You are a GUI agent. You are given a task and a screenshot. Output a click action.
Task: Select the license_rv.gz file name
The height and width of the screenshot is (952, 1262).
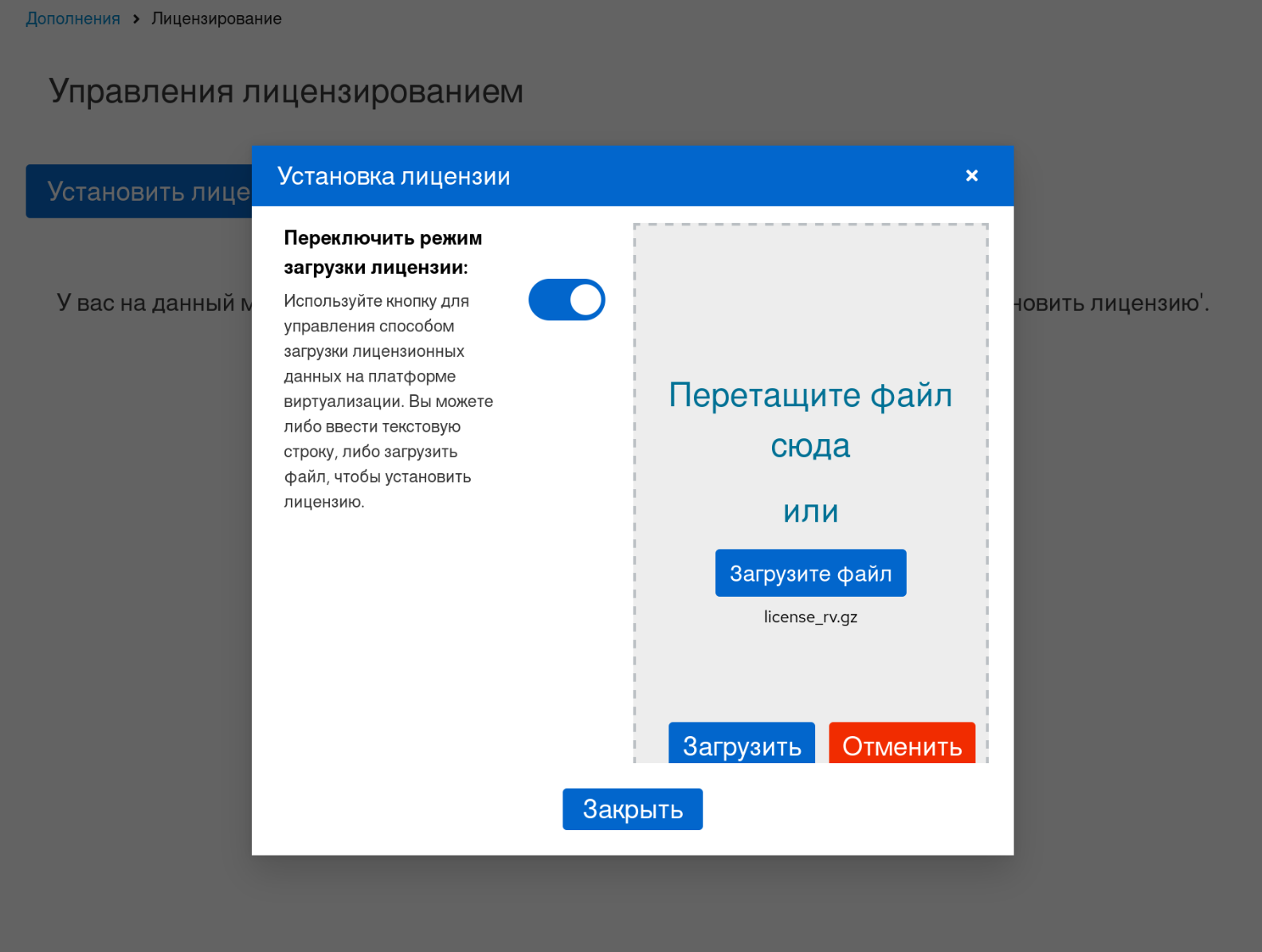[x=810, y=617]
